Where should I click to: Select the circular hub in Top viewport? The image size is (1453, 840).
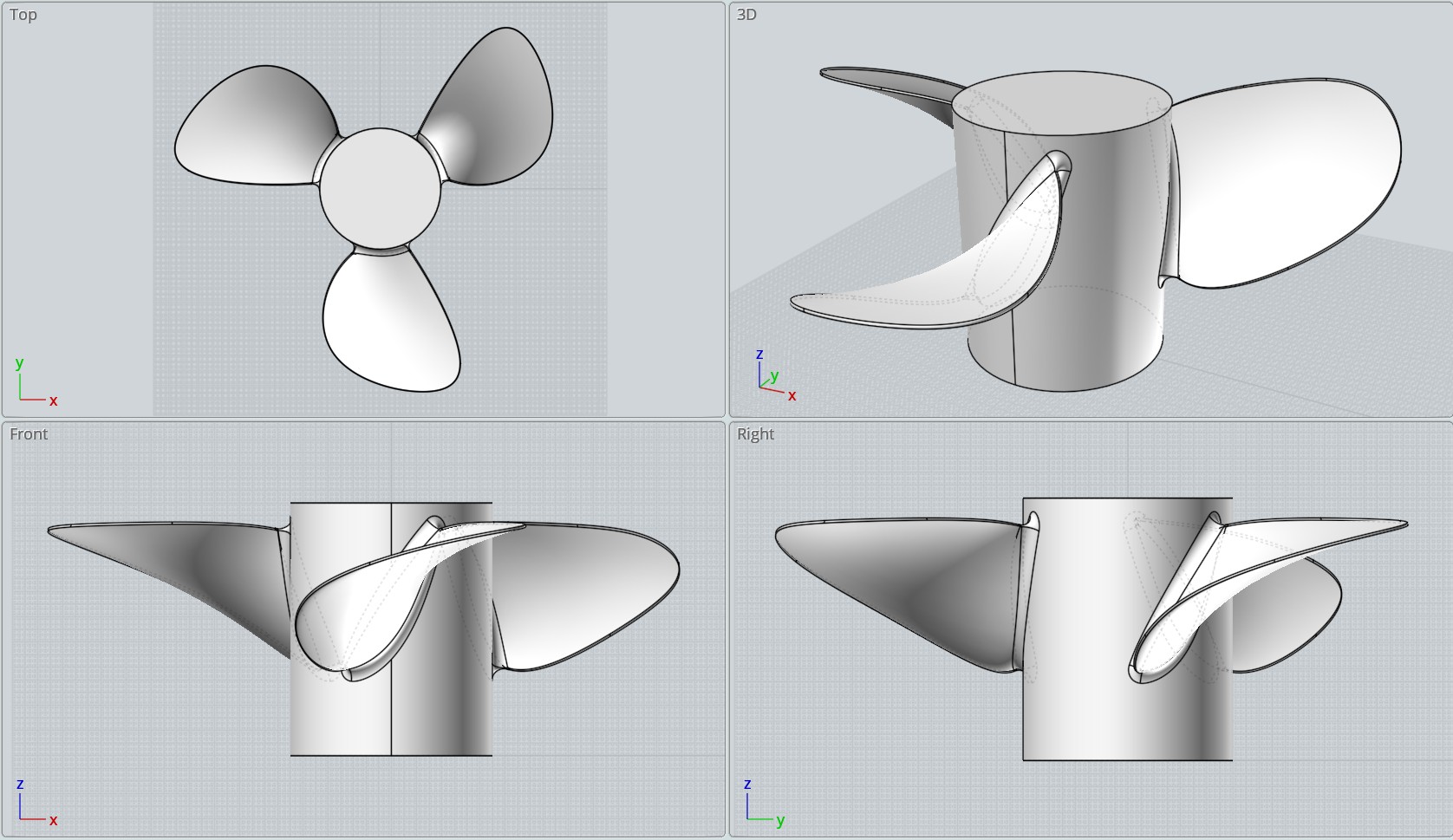[x=380, y=189]
